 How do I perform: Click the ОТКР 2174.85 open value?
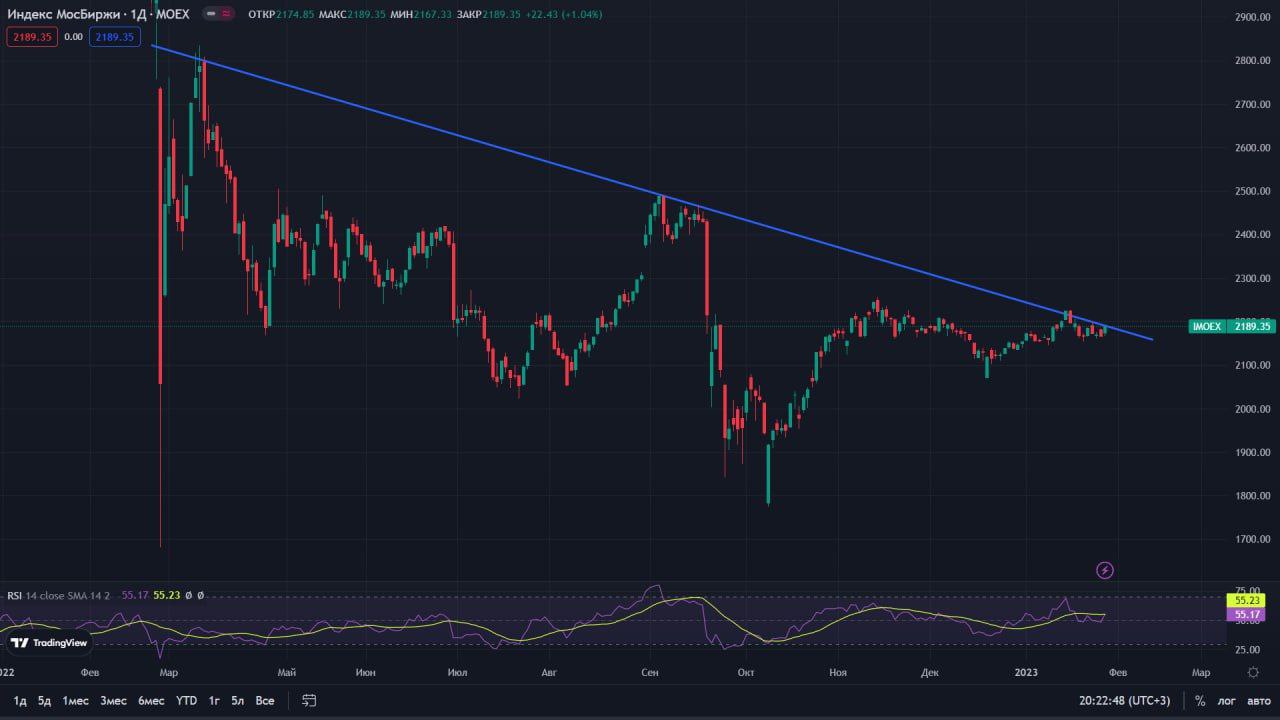point(280,14)
